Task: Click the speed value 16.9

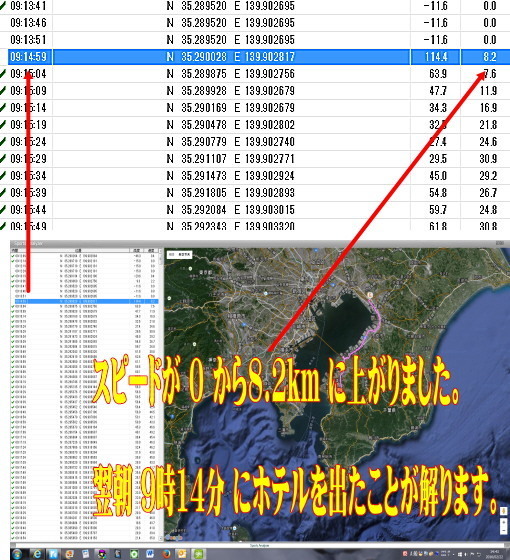Action: click(488, 108)
